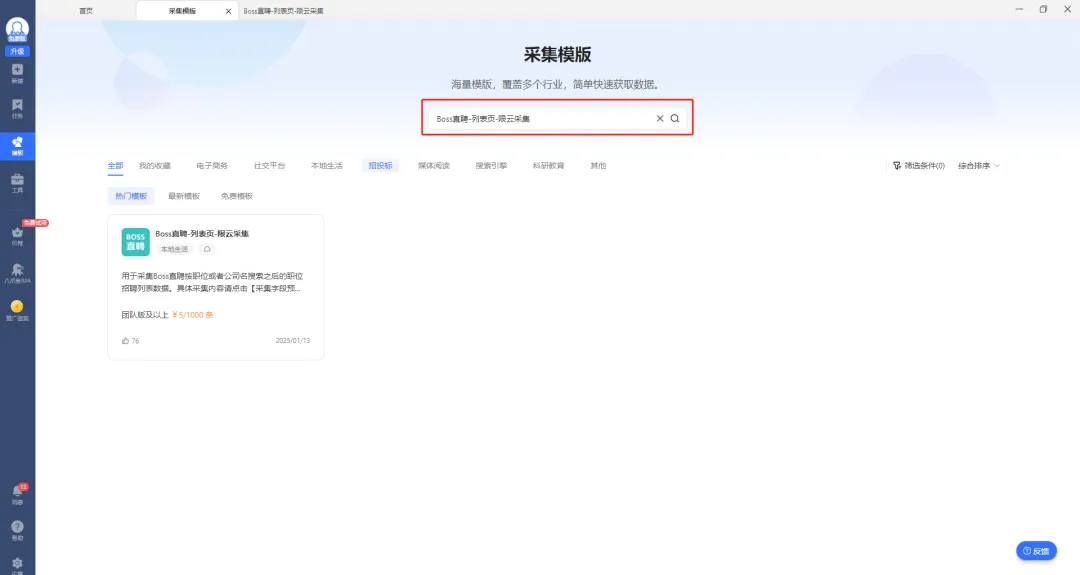Expand the 综合排序 sort dropdown
The width and height of the screenshot is (1080, 575).
(978, 166)
